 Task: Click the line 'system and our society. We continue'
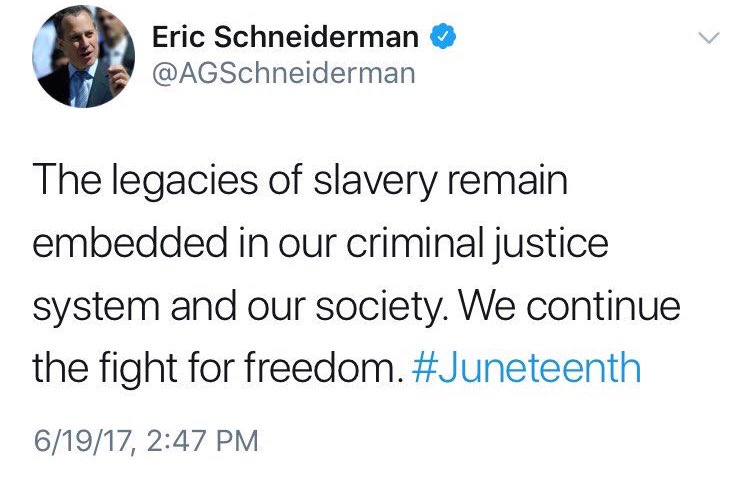pyautogui.click(x=356, y=307)
